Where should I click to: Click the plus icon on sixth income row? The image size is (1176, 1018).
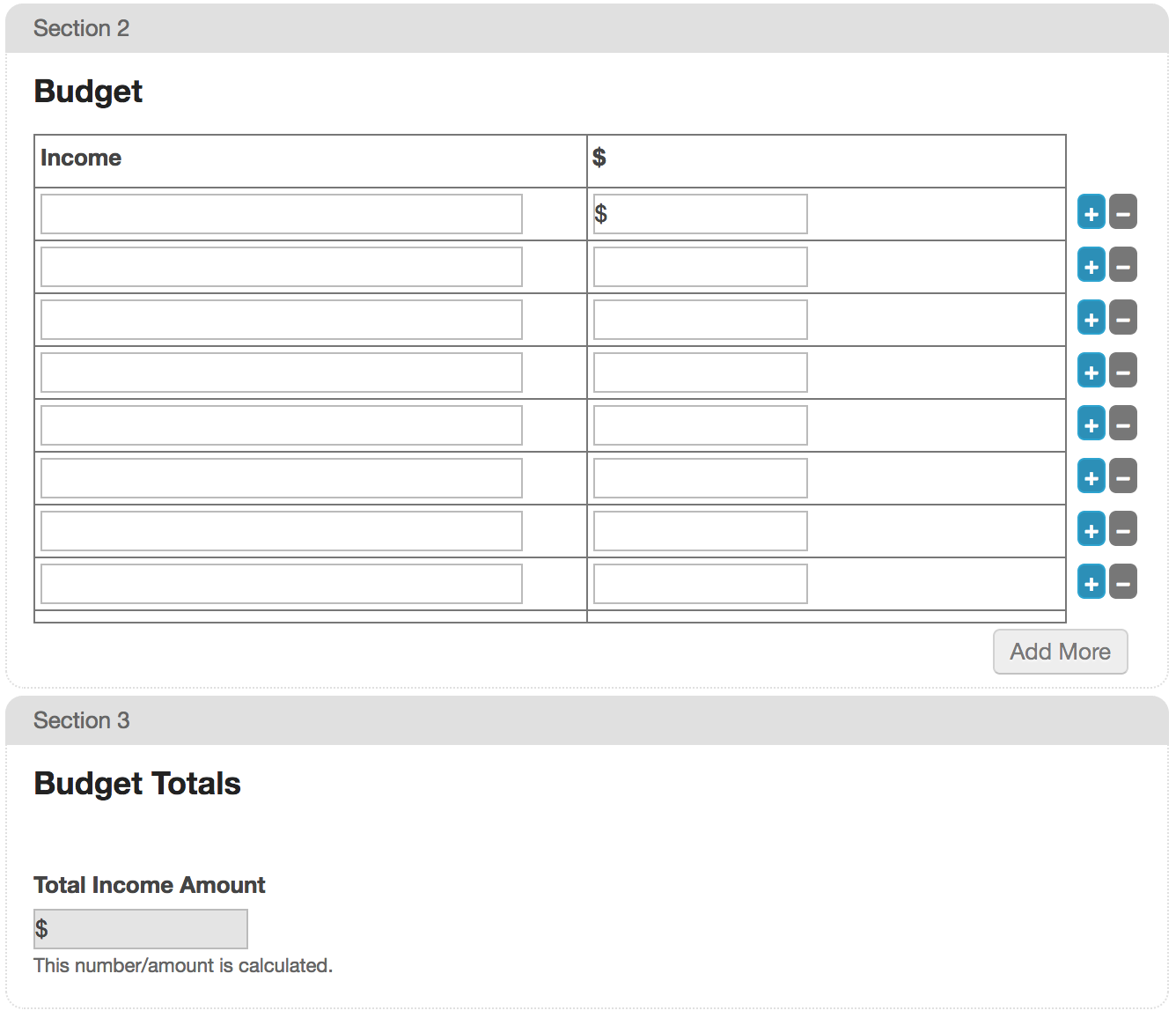coord(1091,476)
